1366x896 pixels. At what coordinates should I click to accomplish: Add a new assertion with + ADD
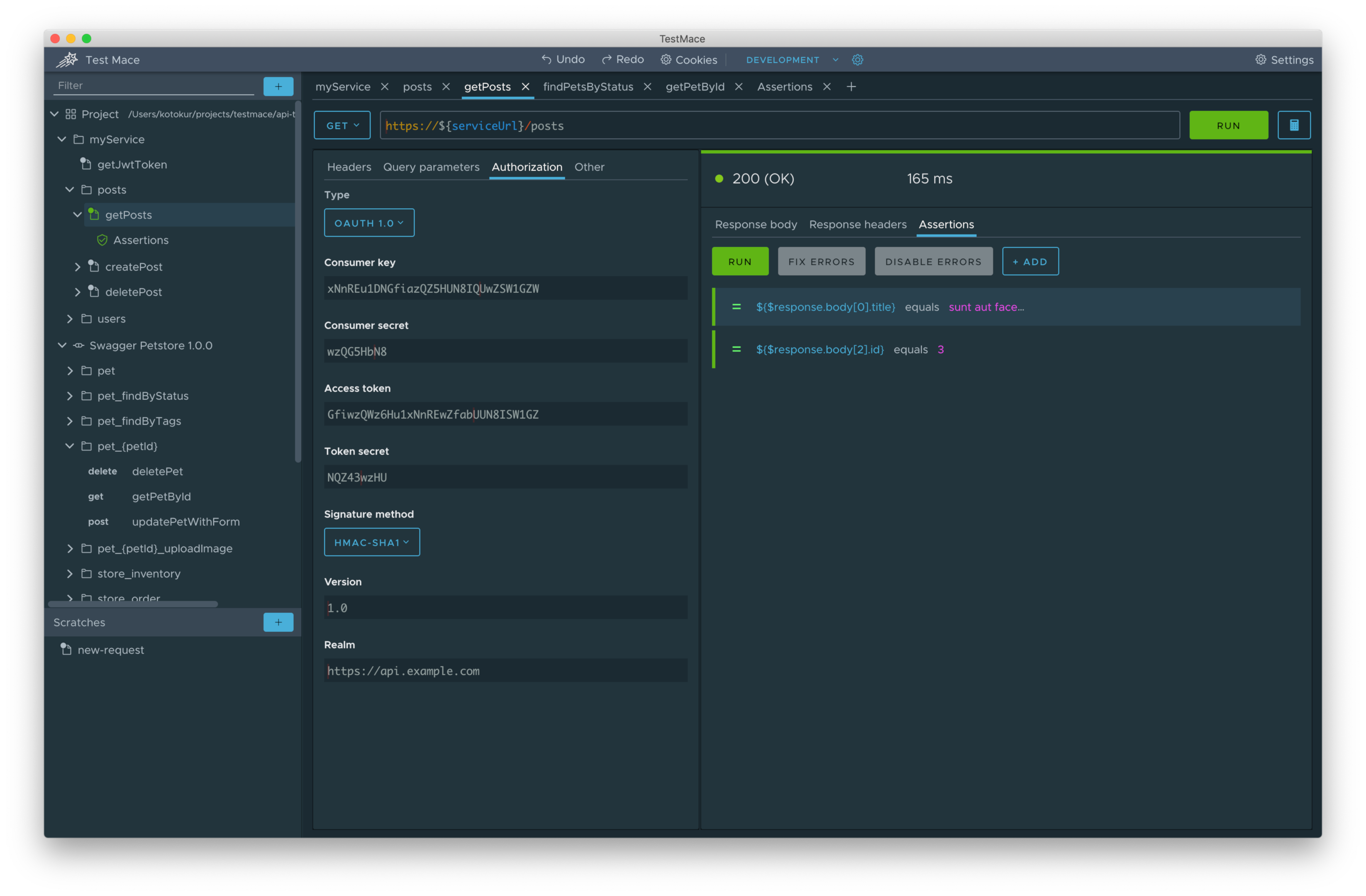click(x=1030, y=261)
